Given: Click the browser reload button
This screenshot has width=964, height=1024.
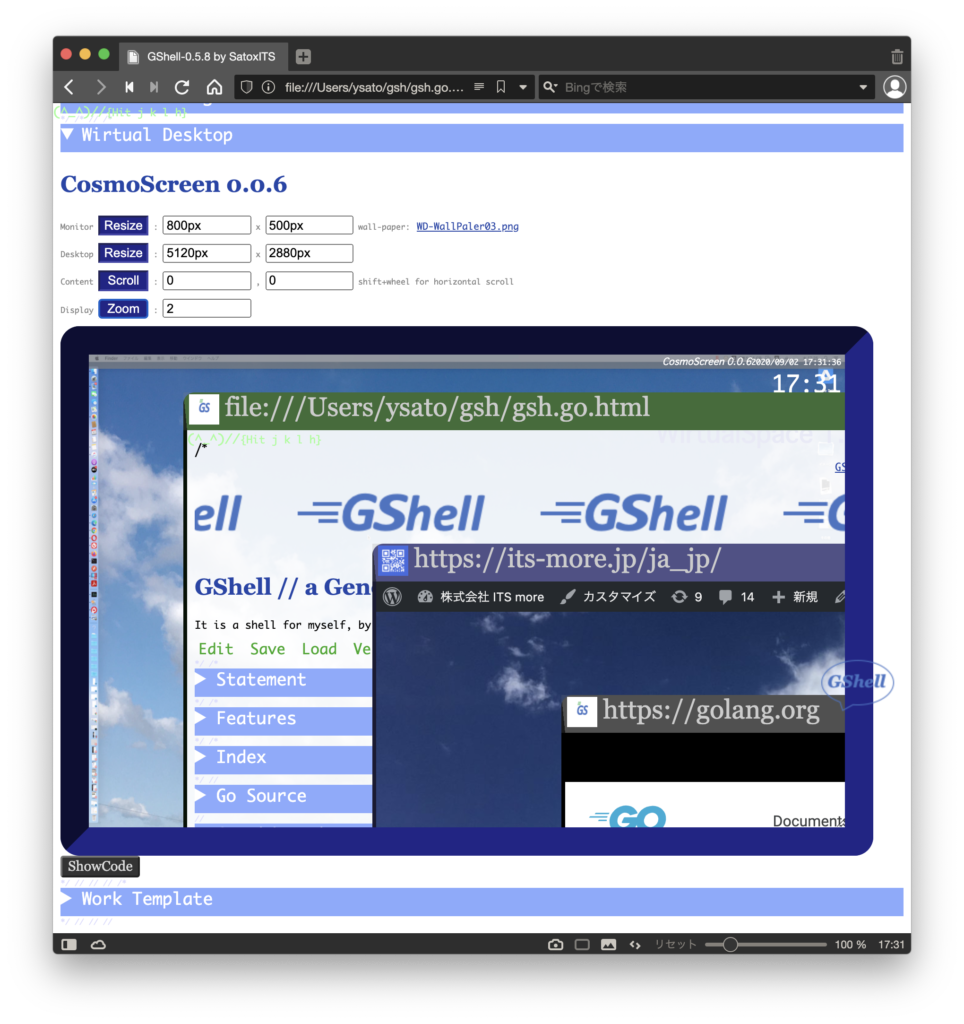Looking at the screenshot, I should pyautogui.click(x=182, y=87).
